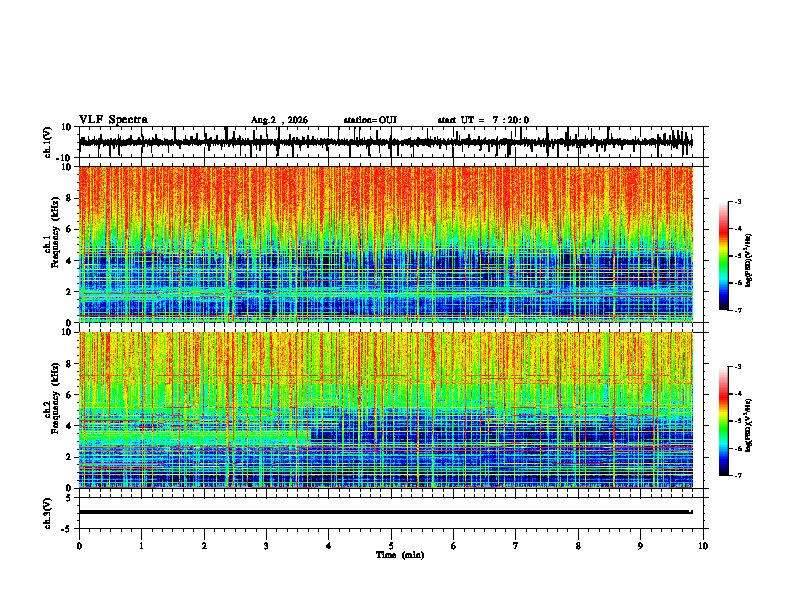Click the "8" kHz tick of ch.1 spectrogram
Viewport: 792px width, 612px height.
[69, 198]
